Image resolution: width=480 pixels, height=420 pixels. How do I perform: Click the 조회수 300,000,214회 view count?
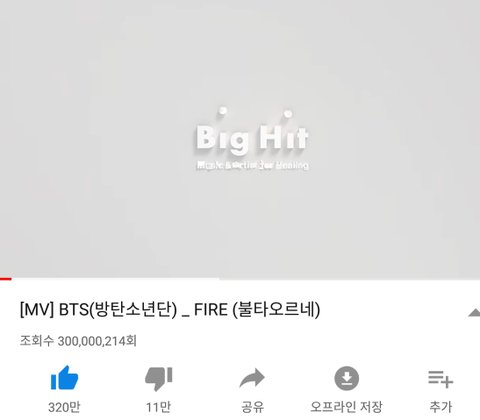(x=78, y=341)
